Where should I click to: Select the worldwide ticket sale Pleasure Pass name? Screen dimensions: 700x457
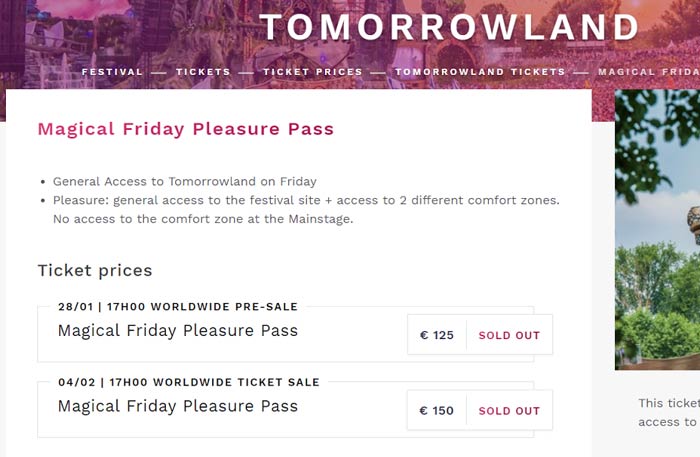coord(177,406)
